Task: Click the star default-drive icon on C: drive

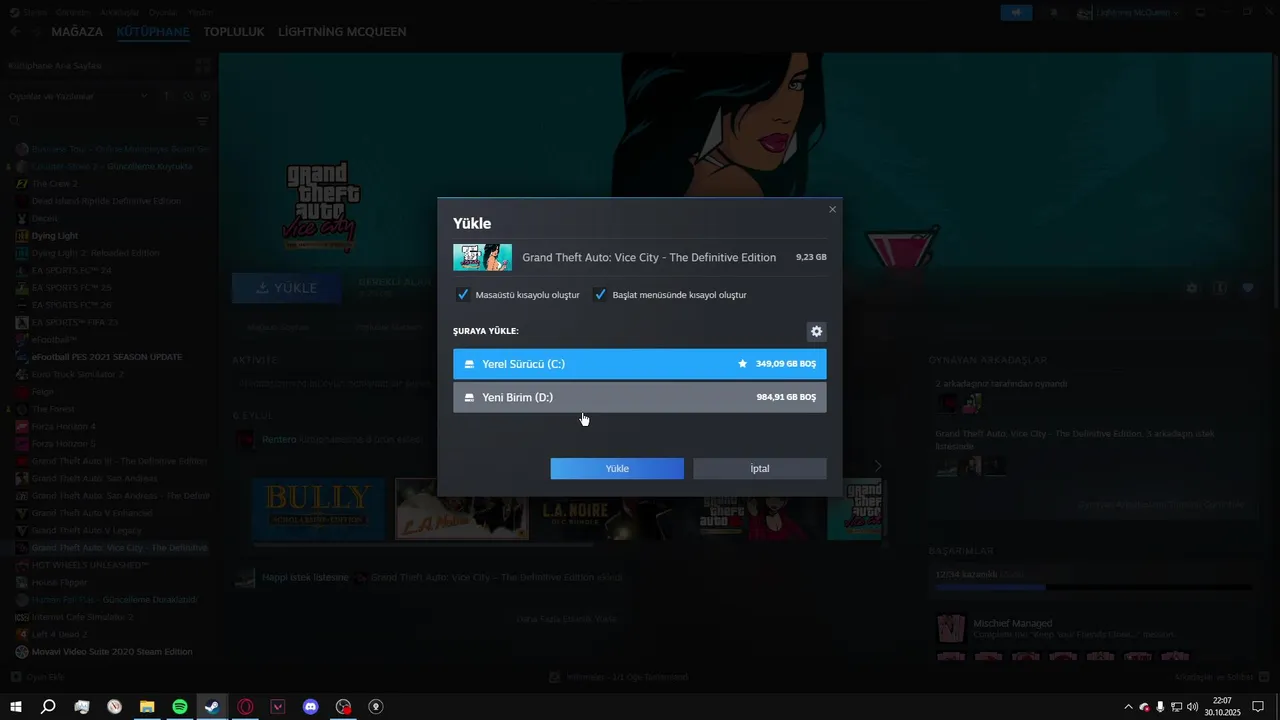Action: [742, 364]
